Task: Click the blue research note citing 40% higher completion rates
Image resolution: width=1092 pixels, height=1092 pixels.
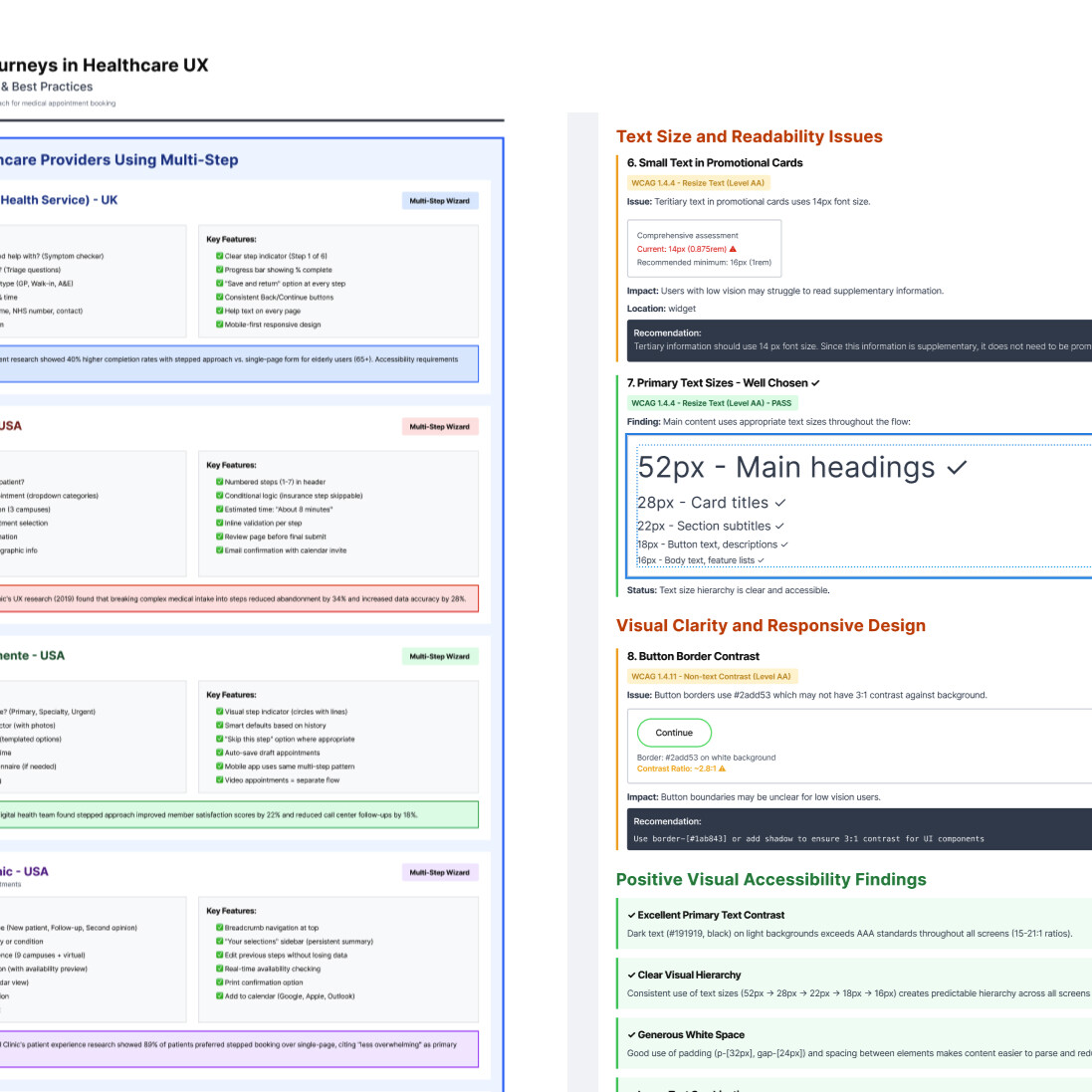Action: 239,363
